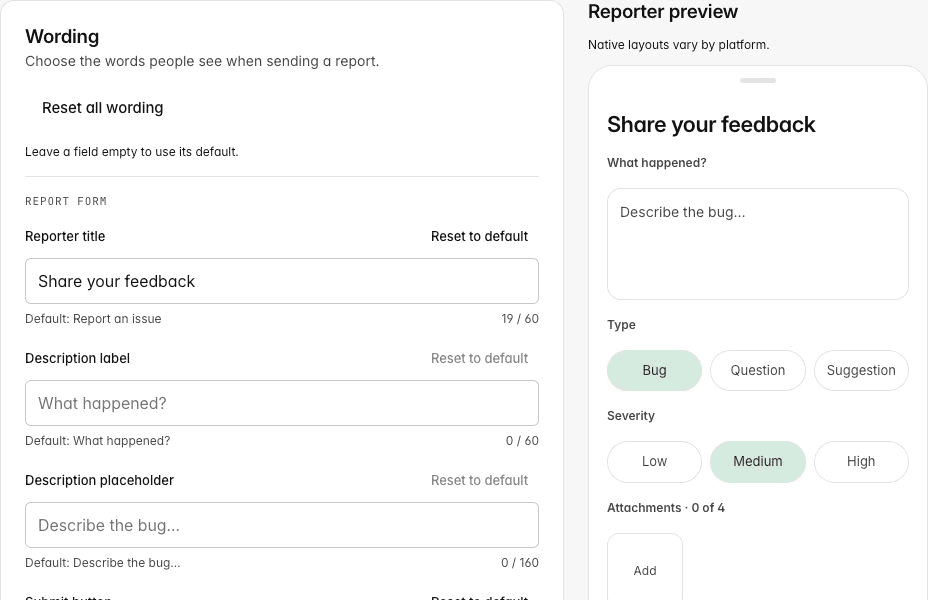Click the 'Default: Describe the bug...' hint
The width and height of the screenshot is (928, 600).
[102, 563]
